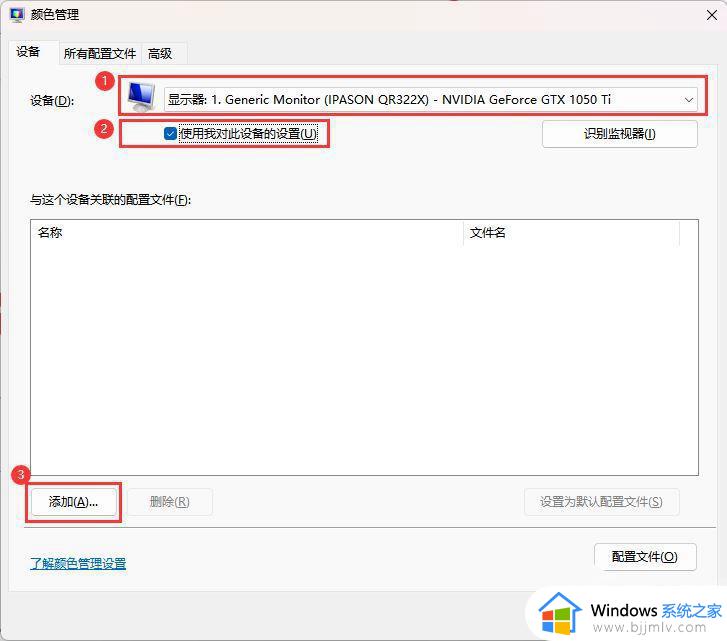Open the 所有配置文件 tab

click(x=100, y=53)
